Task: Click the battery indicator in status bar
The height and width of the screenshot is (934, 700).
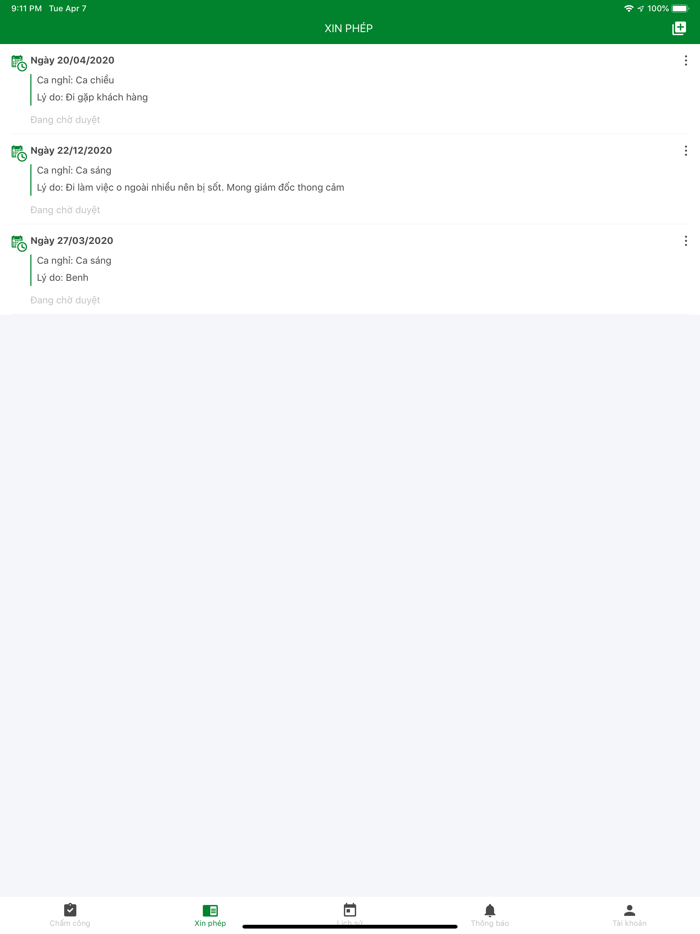Action: [x=680, y=8]
